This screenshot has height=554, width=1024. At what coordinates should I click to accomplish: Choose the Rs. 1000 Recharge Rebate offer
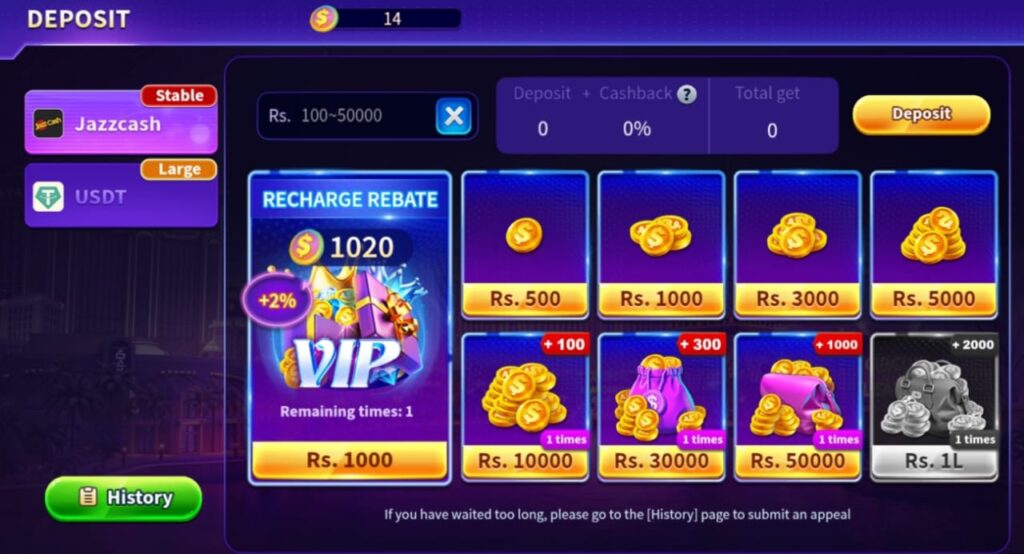[x=349, y=328]
